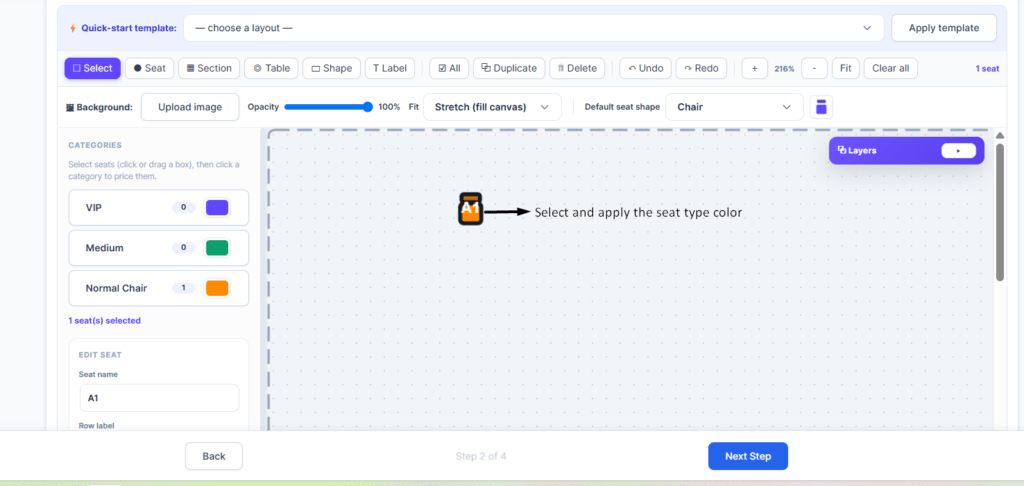
Task: Fit the canvas to view
Action: pyautogui.click(x=846, y=68)
